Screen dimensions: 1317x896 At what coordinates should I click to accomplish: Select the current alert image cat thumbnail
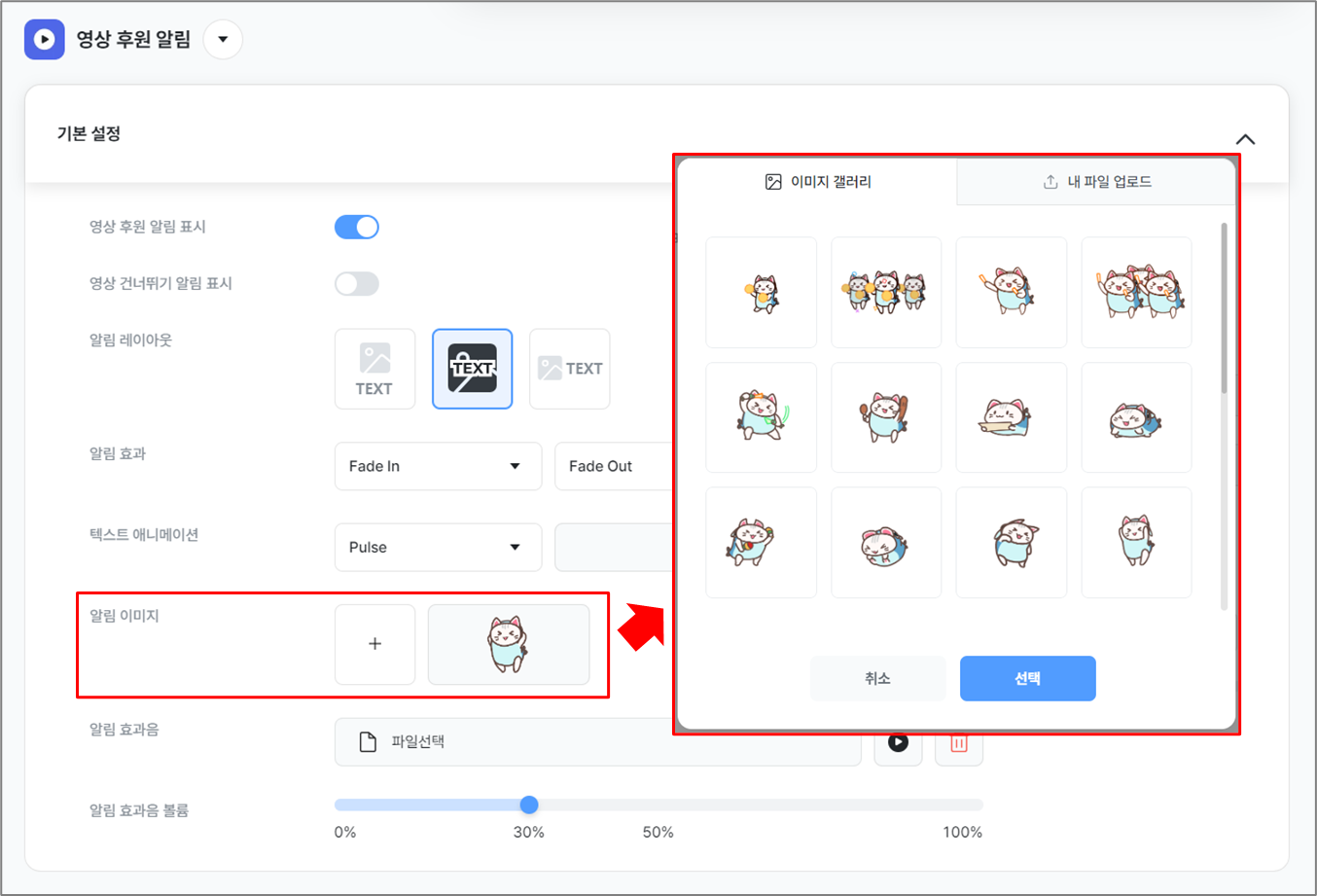pos(509,644)
